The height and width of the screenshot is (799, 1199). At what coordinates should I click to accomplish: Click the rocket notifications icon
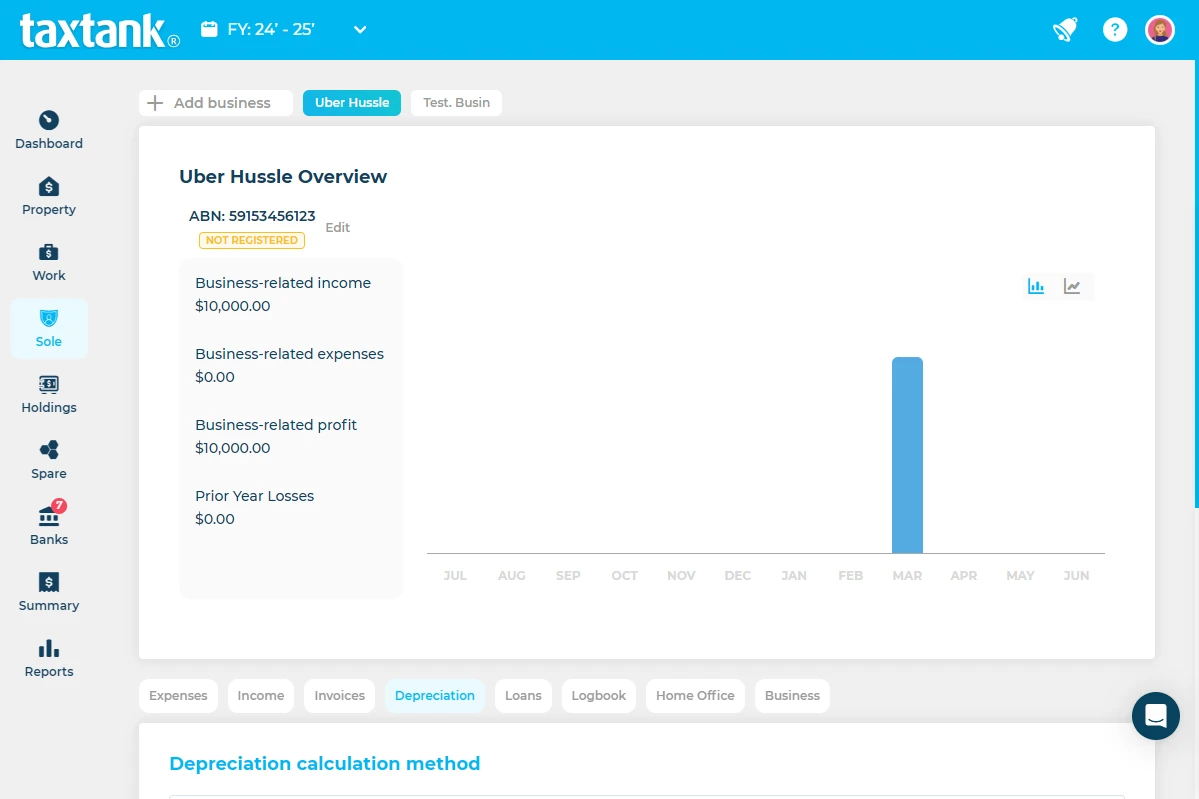coord(1065,30)
